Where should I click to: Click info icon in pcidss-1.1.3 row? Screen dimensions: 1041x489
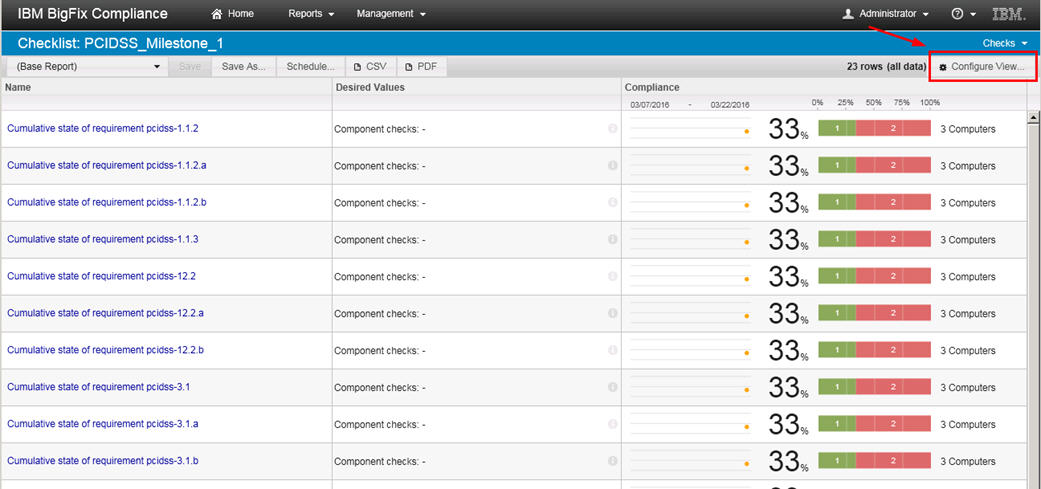click(613, 239)
